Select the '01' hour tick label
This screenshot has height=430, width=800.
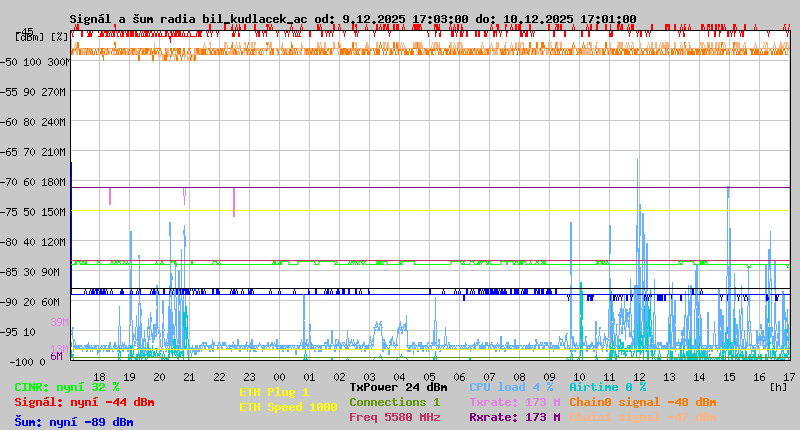[310, 377]
